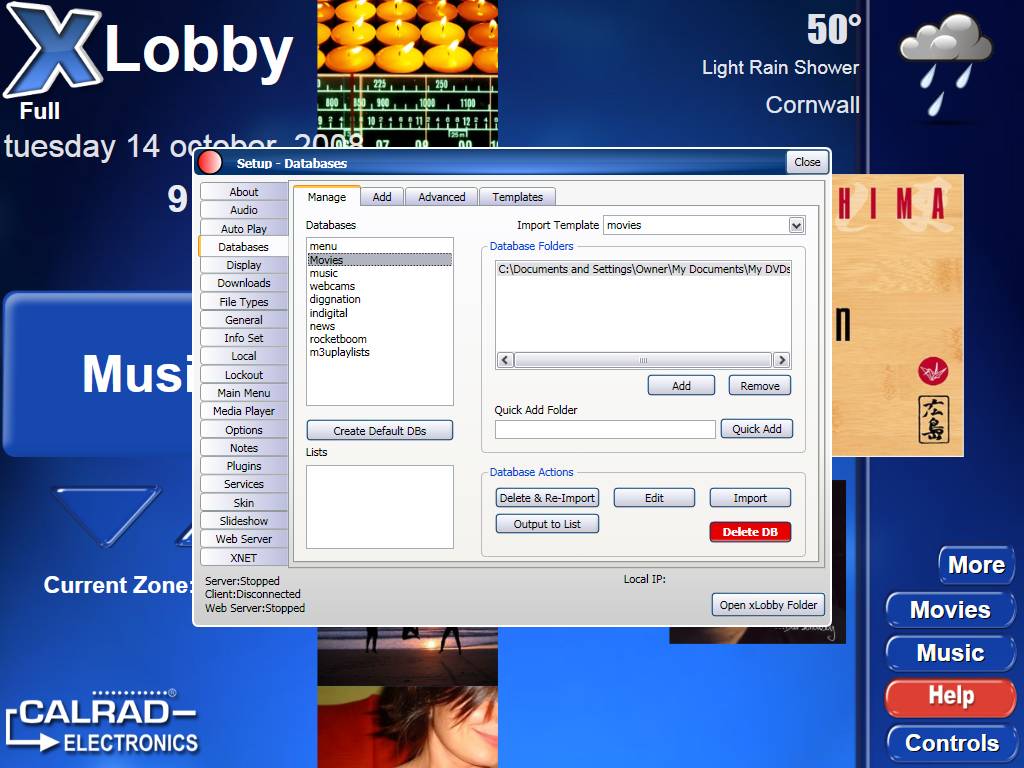The image size is (1024, 768).
Task: Click Output to List button
Action: click(547, 524)
